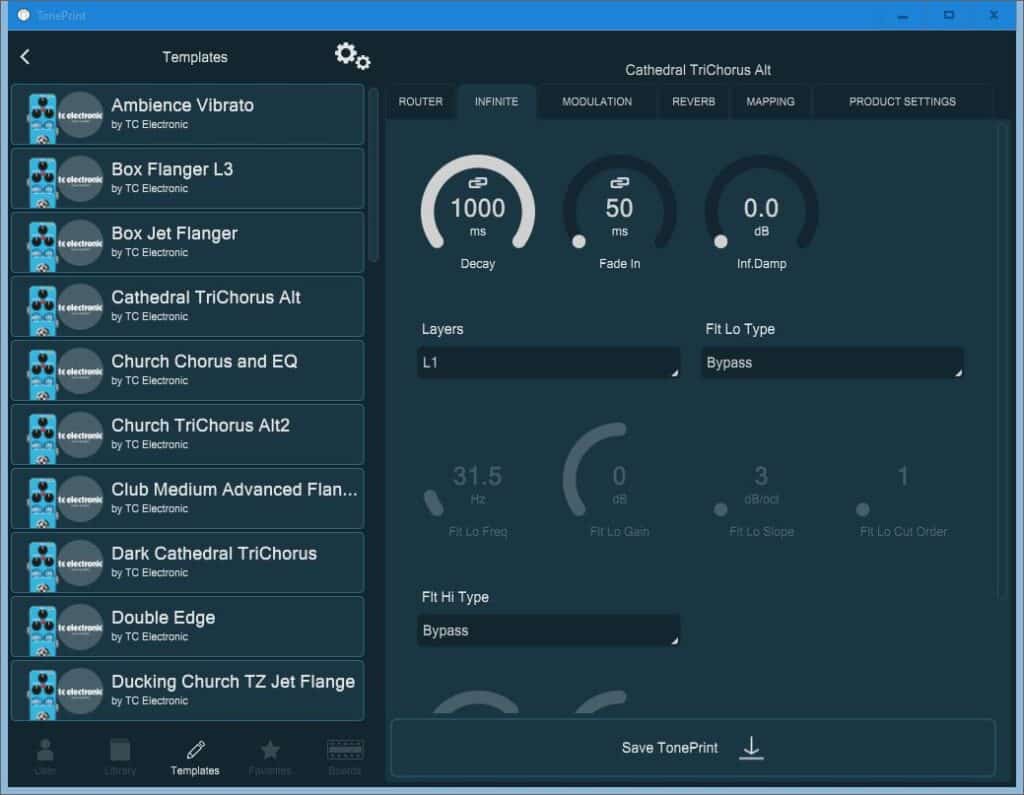The height and width of the screenshot is (795, 1024).
Task: Switch to the REVERB tab
Action: (693, 102)
